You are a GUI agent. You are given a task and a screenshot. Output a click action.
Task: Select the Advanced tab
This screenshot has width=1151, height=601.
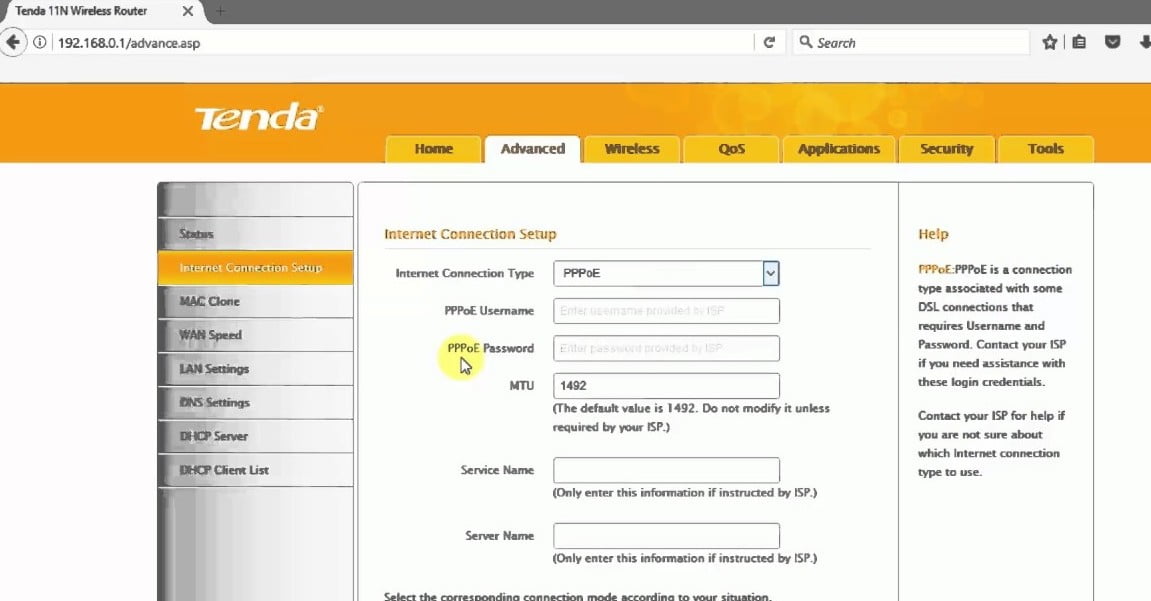click(x=532, y=149)
